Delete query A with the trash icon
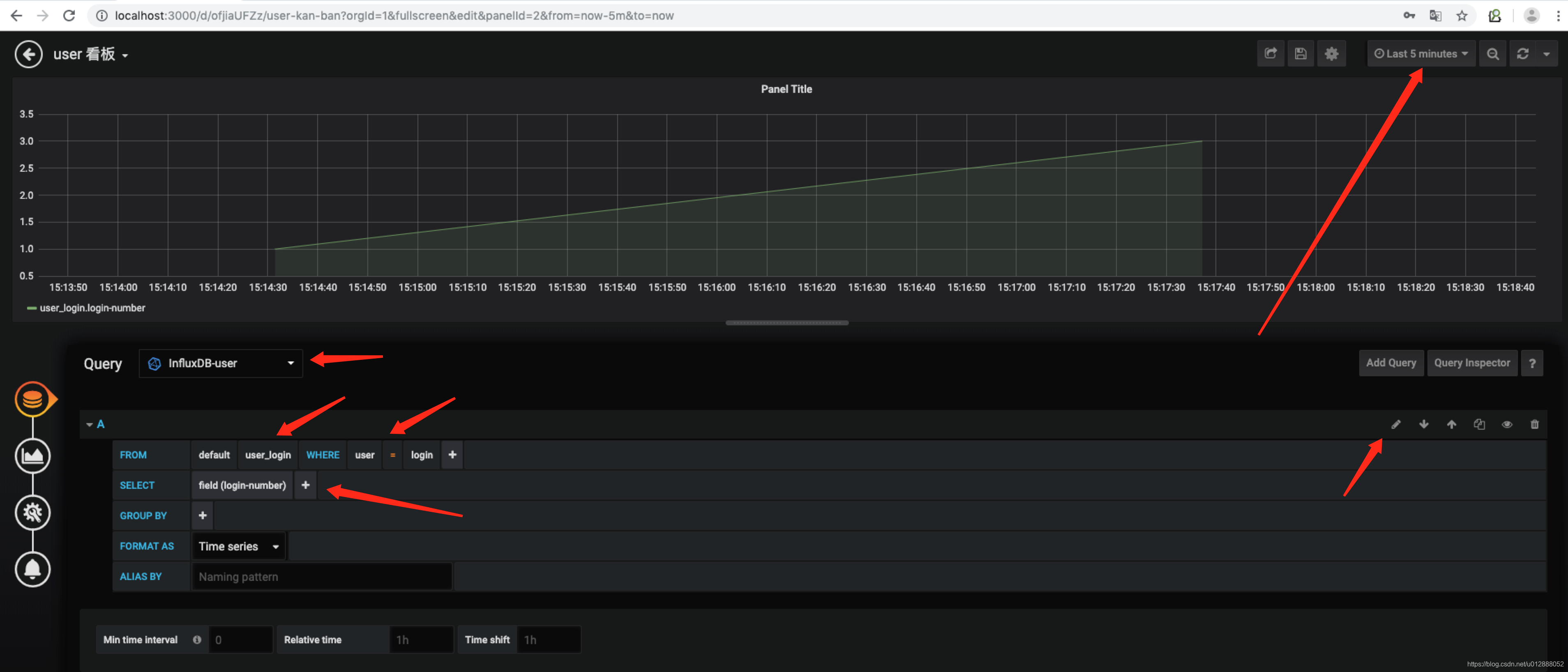Image resolution: width=1568 pixels, height=672 pixels. 1534,424
